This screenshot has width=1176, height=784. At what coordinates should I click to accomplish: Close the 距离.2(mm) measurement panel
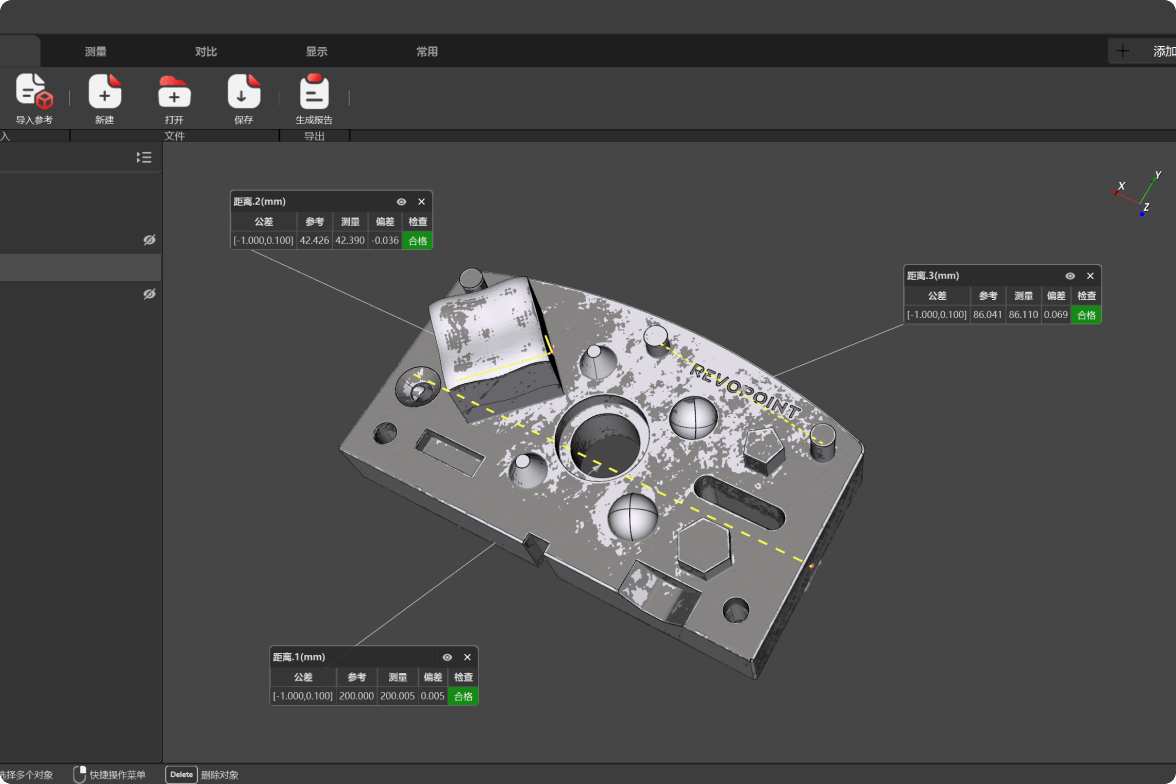click(x=421, y=201)
